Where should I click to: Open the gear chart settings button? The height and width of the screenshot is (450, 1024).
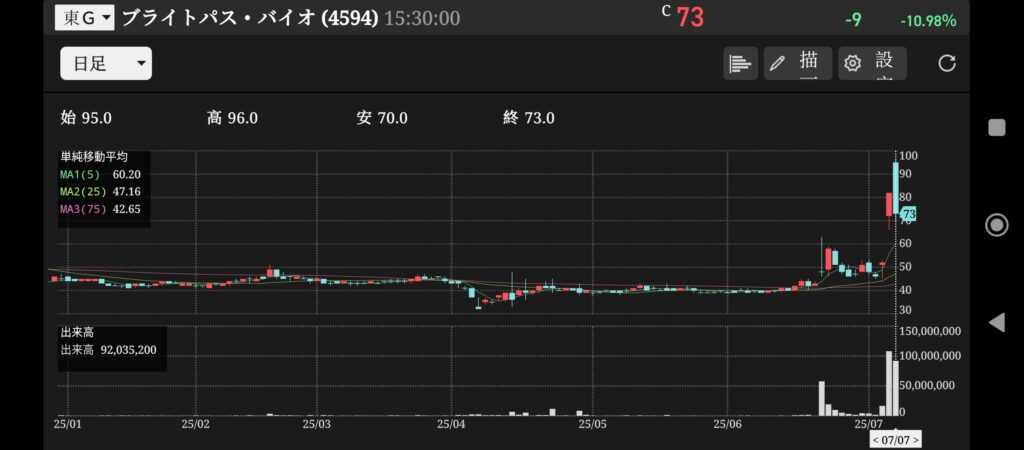coord(872,63)
